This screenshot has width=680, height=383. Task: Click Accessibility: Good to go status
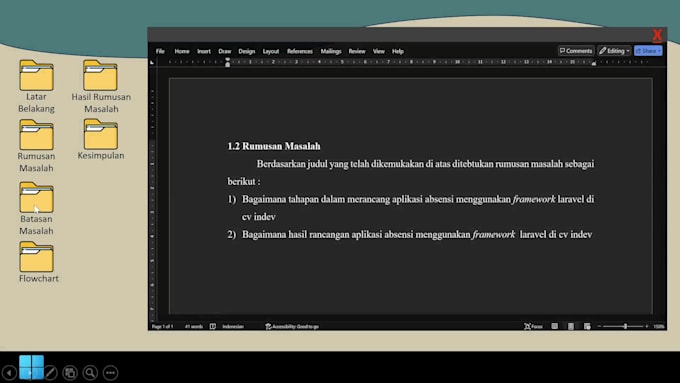pos(292,326)
